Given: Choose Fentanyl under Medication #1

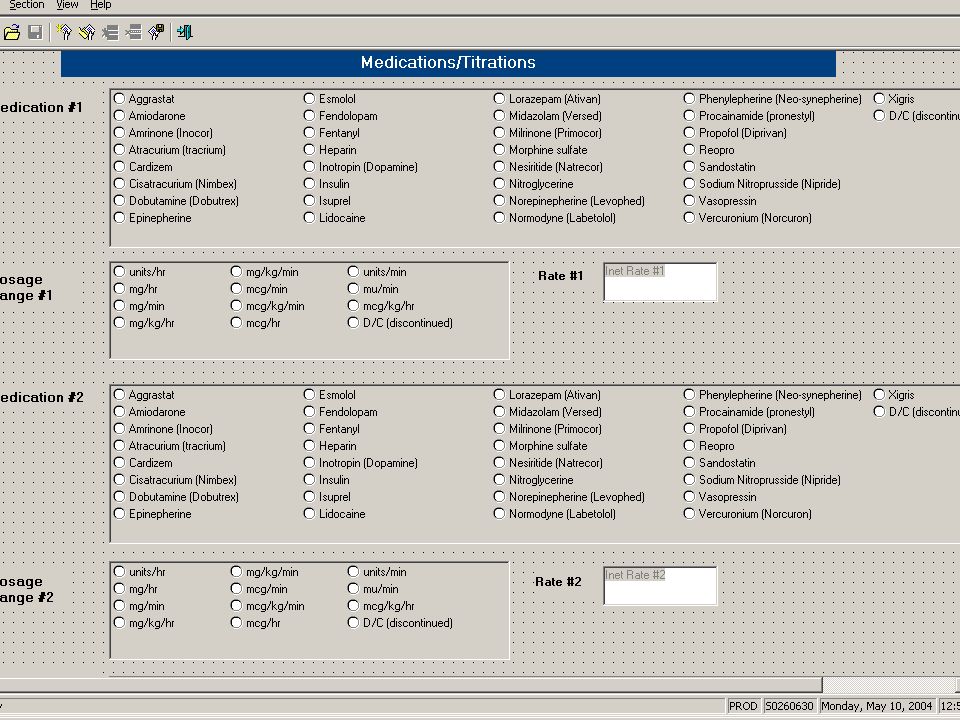Looking at the screenshot, I should [x=309, y=133].
